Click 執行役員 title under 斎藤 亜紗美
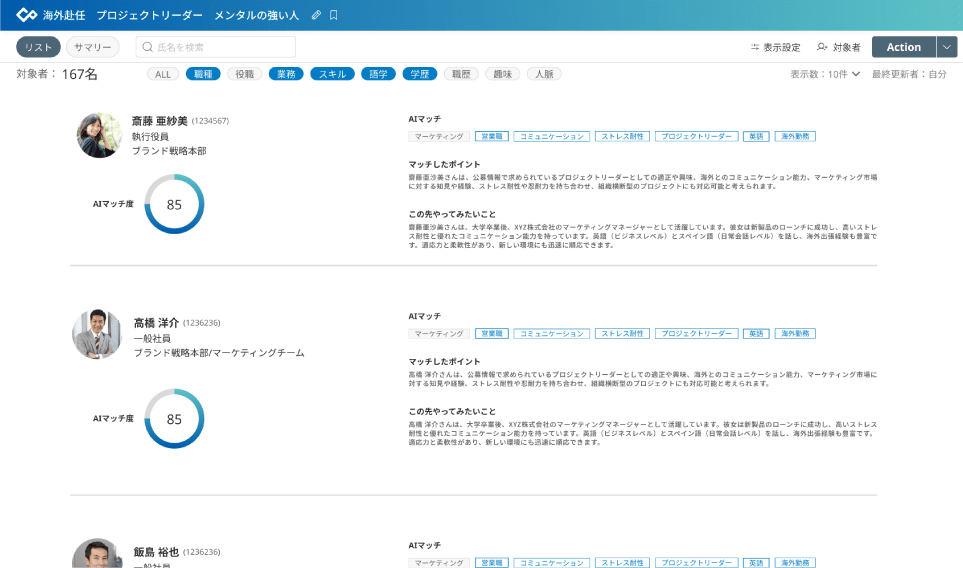This screenshot has height=568, width=963. (x=150, y=136)
